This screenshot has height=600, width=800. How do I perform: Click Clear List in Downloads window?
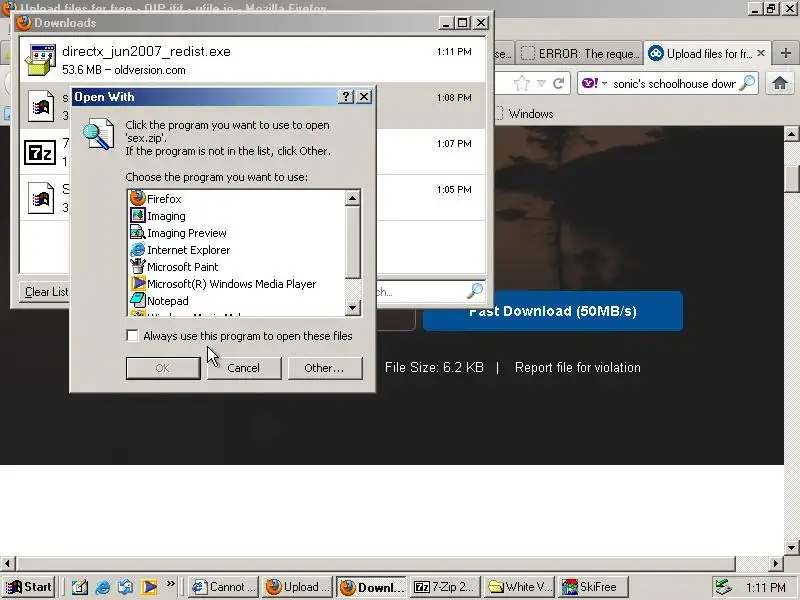(x=46, y=292)
